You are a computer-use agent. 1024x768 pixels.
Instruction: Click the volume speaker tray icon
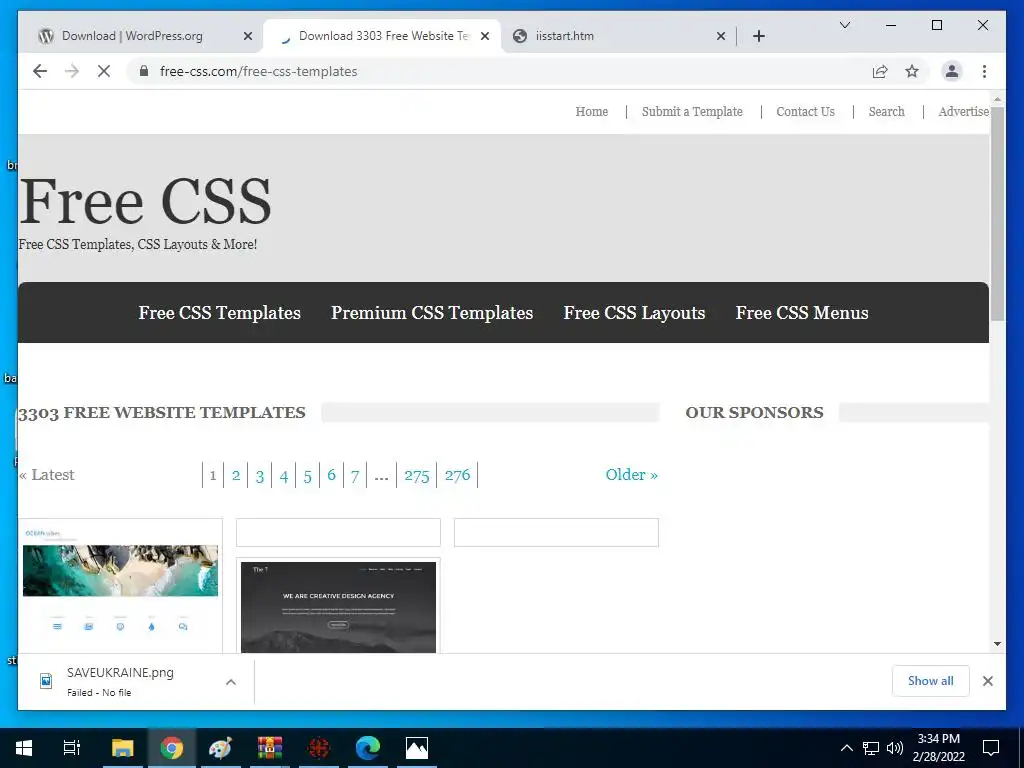pos(895,748)
